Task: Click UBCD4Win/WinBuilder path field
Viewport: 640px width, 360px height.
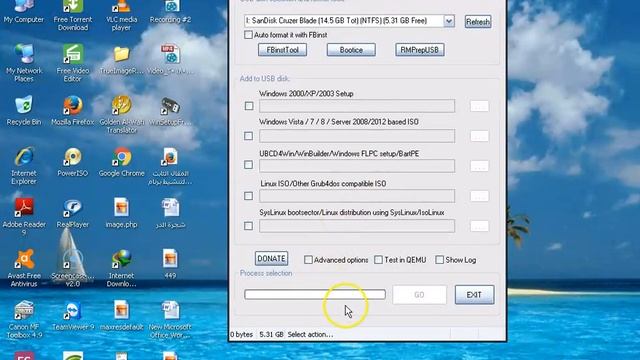Action: [x=357, y=166]
